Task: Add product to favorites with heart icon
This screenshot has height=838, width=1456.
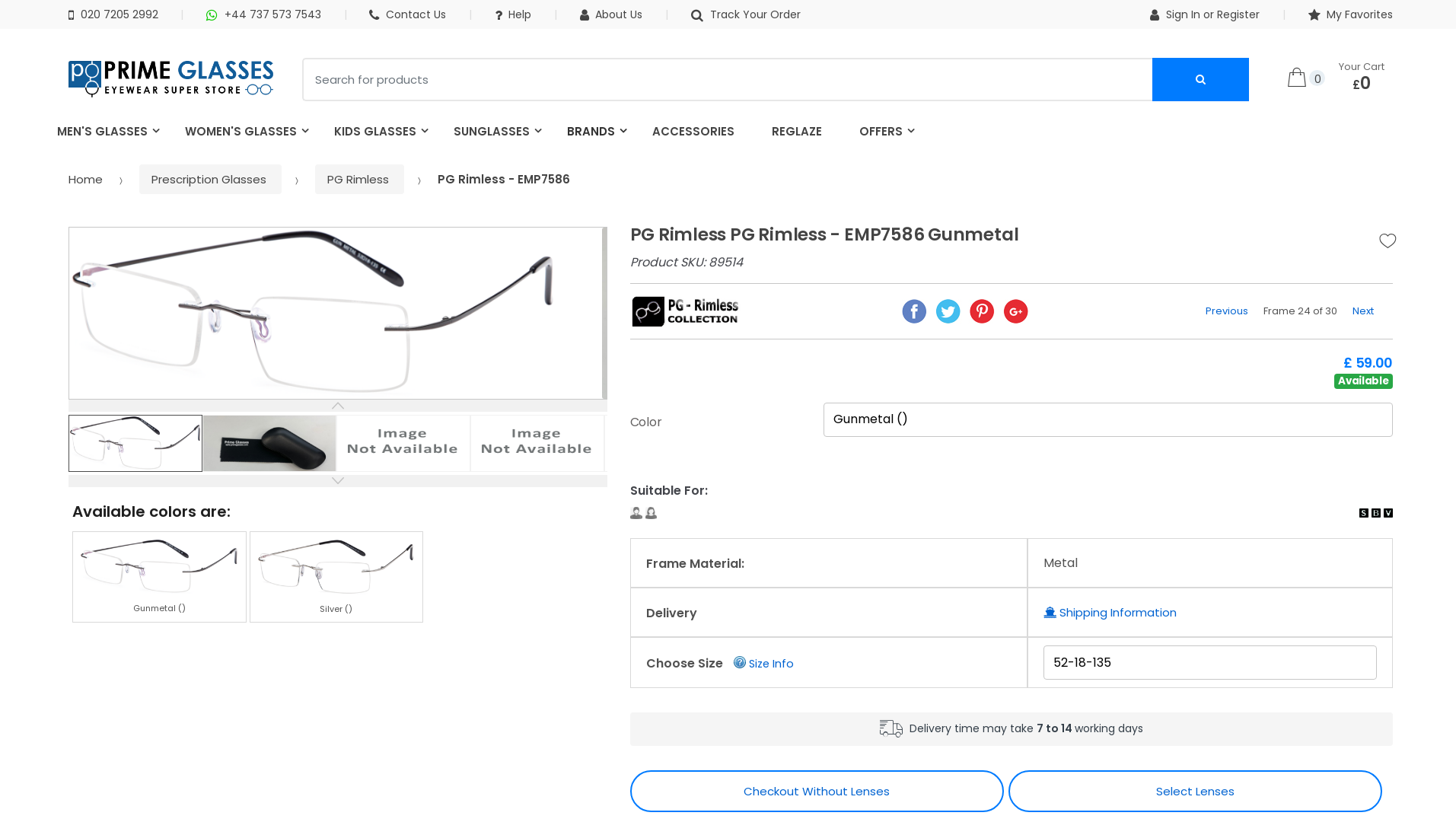Action: click(x=1388, y=241)
